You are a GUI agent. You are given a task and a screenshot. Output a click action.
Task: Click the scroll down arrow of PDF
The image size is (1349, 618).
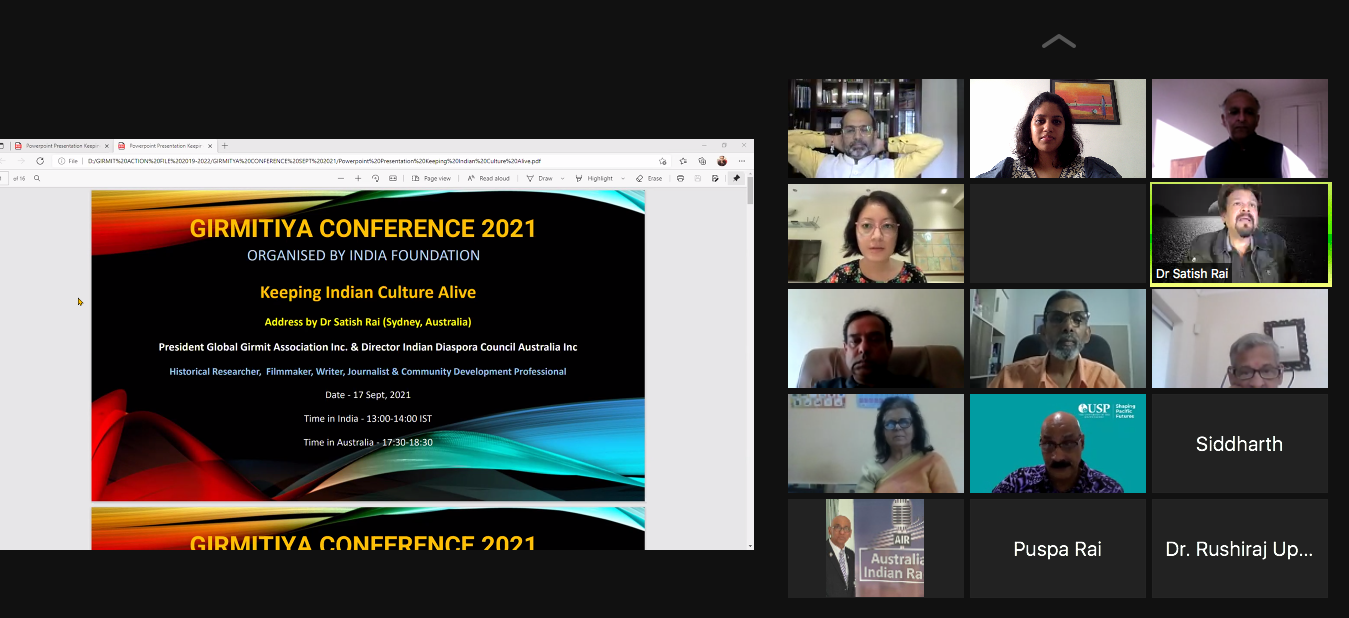tap(750, 546)
